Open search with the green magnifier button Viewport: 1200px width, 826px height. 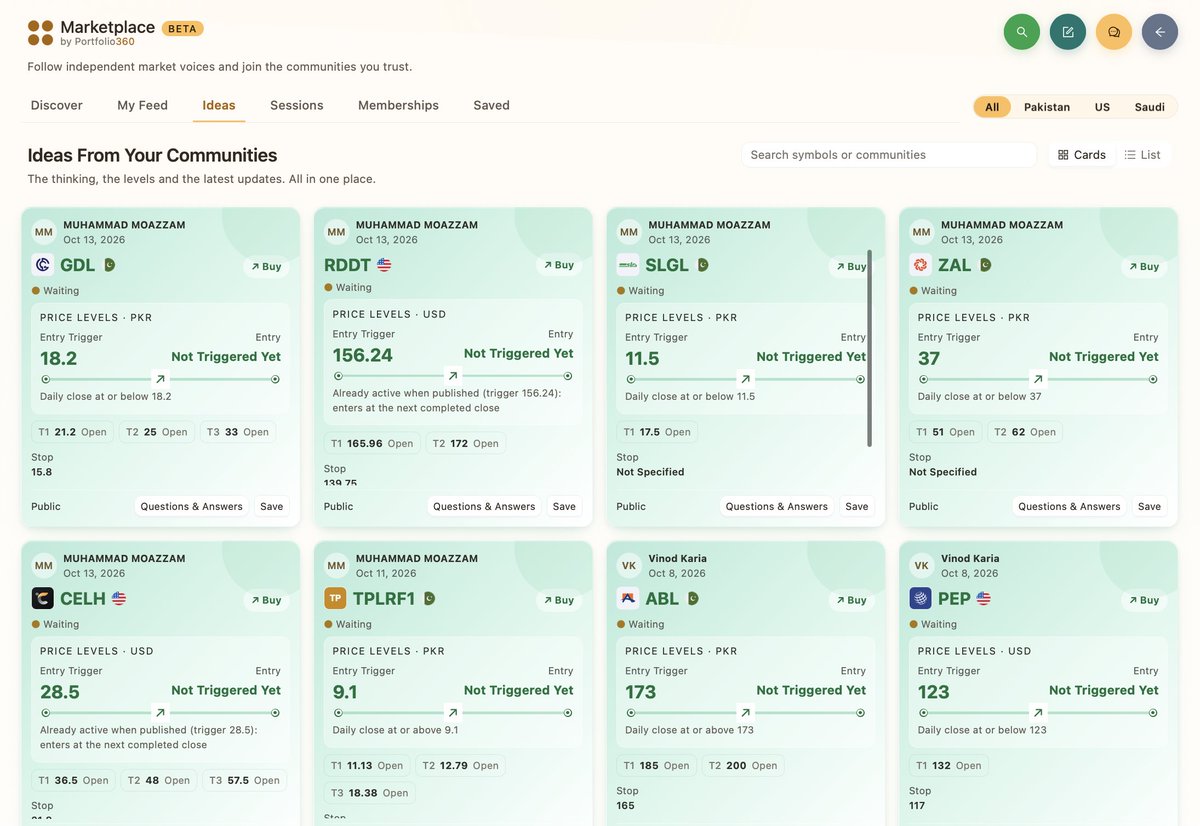[1022, 32]
